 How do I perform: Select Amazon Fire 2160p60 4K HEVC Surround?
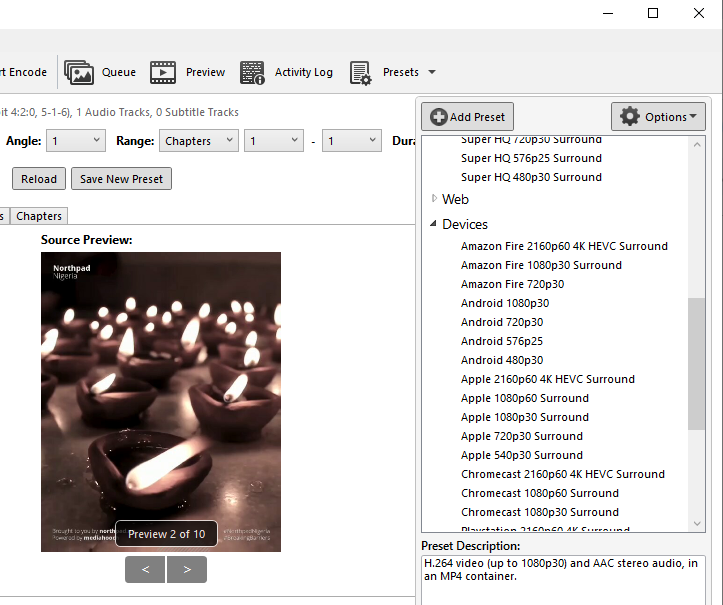tap(564, 246)
